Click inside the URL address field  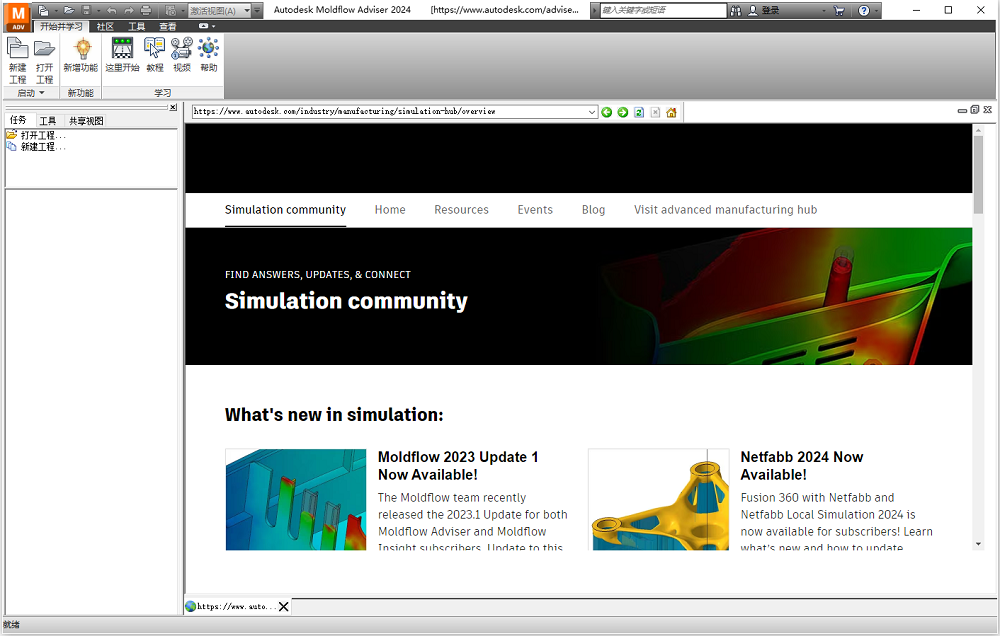click(390, 111)
